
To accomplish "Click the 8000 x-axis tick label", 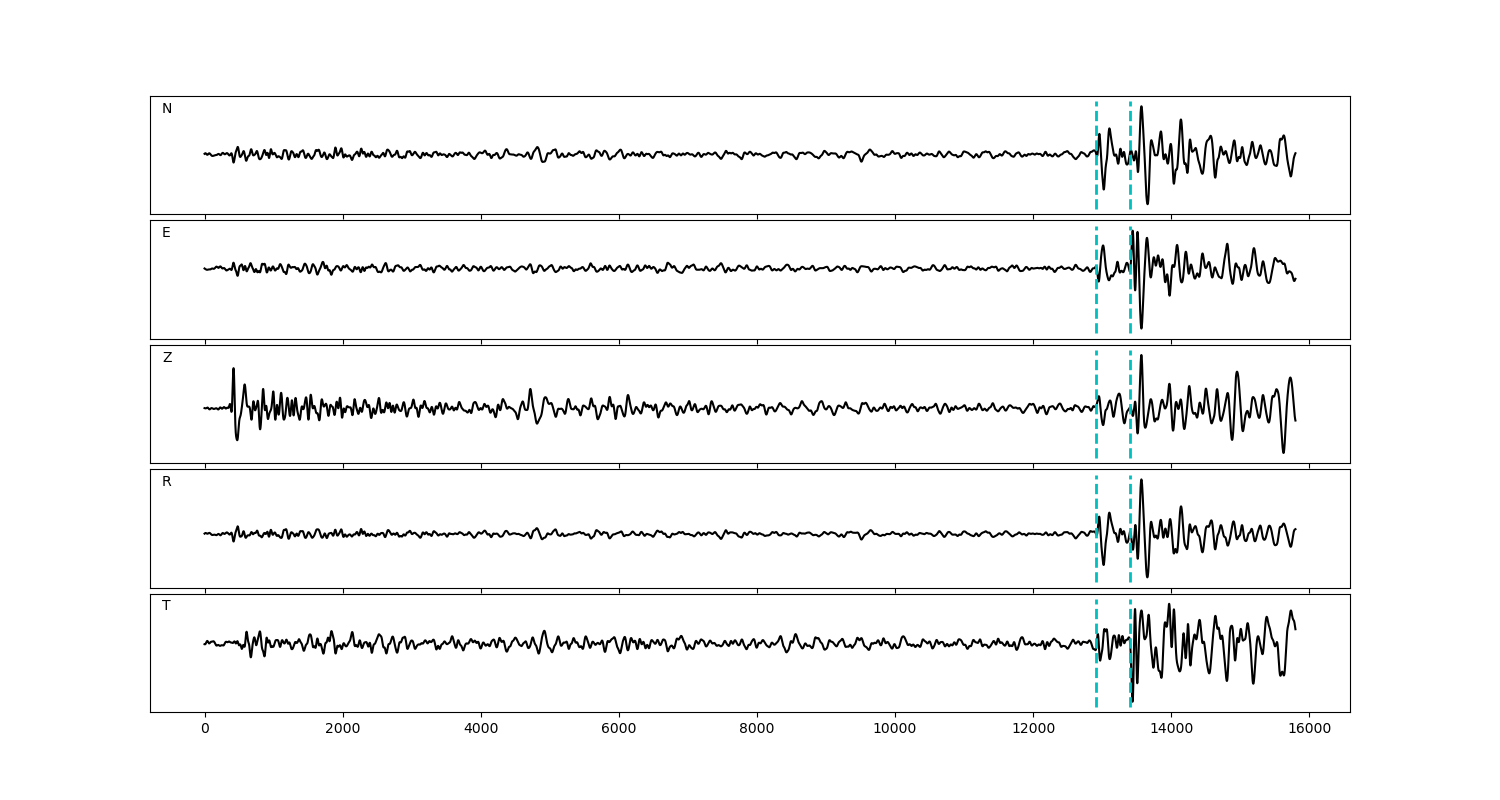I will (x=757, y=730).
